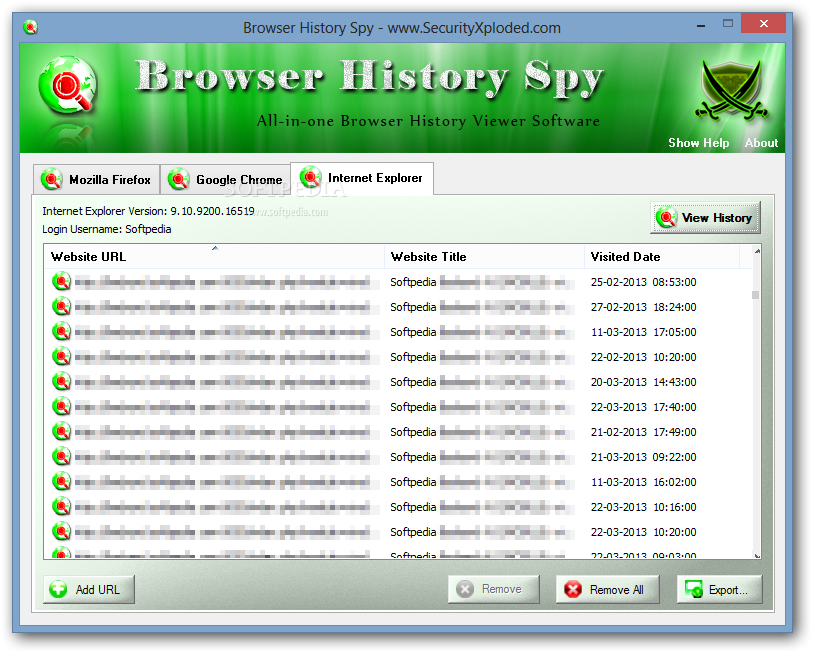Click the crossed swords shield emblem
Viewport: 813px width, 653px height.
[x=731, y=89]
